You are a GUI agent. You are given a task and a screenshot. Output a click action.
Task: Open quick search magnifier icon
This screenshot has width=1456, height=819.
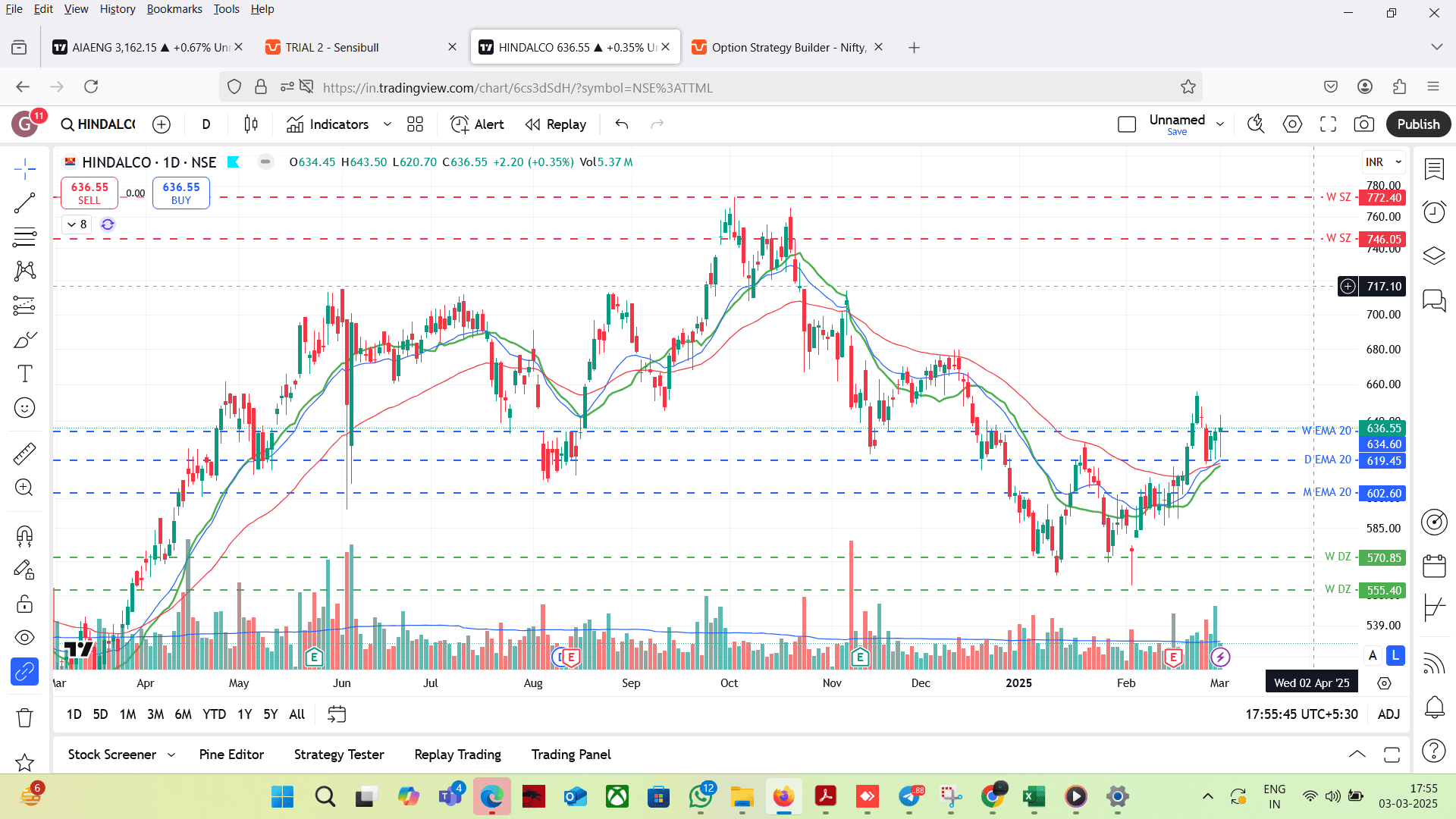[x=1257, y=124]
